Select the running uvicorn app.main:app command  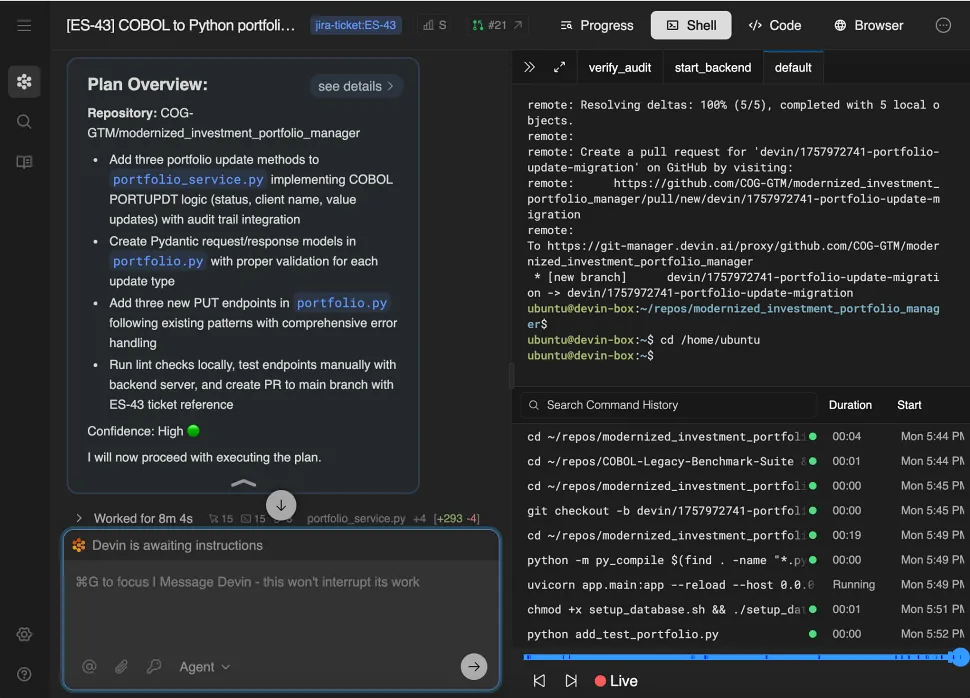740,585
